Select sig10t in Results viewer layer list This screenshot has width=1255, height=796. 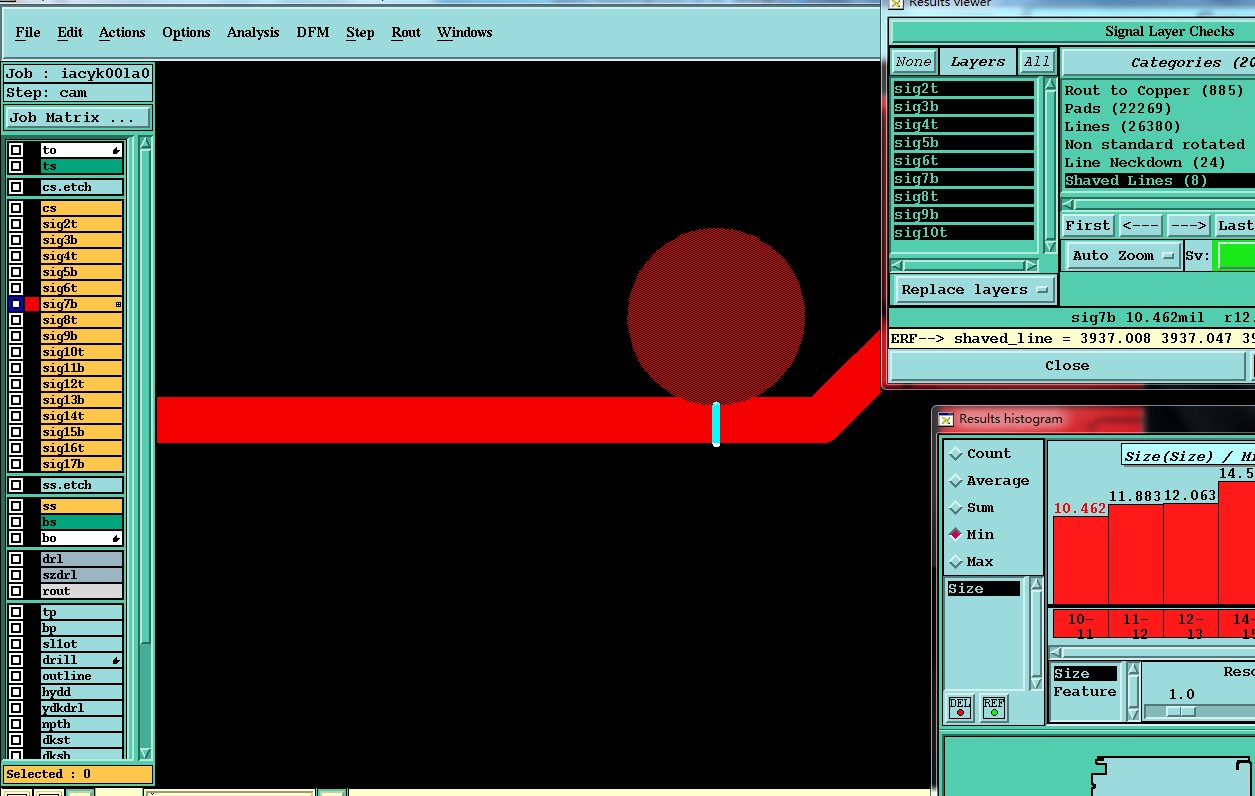[x=964, y=232]
